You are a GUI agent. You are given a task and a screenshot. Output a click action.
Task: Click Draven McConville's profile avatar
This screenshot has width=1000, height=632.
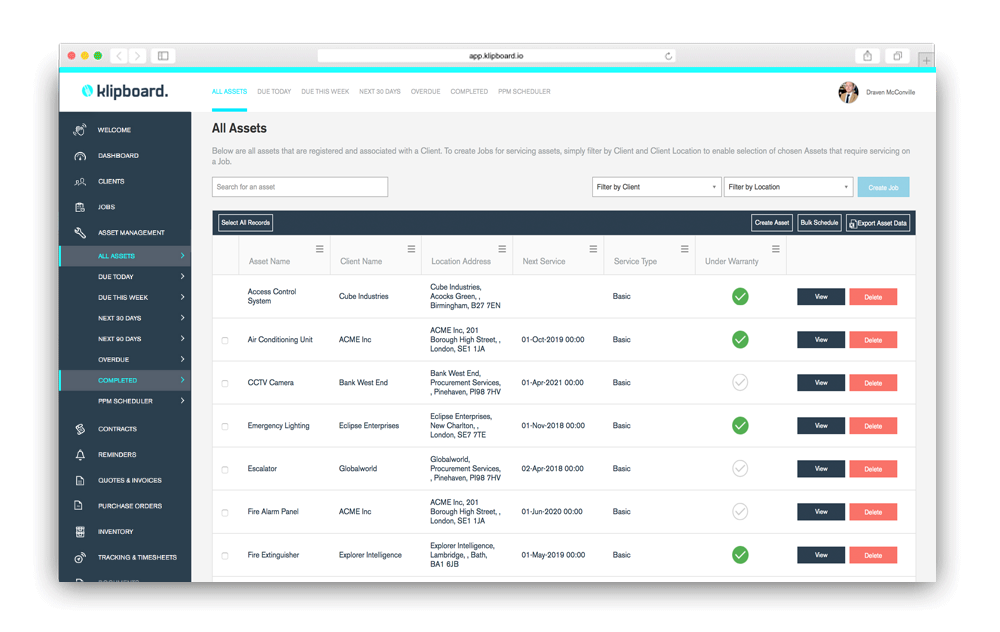click(848, 92)
